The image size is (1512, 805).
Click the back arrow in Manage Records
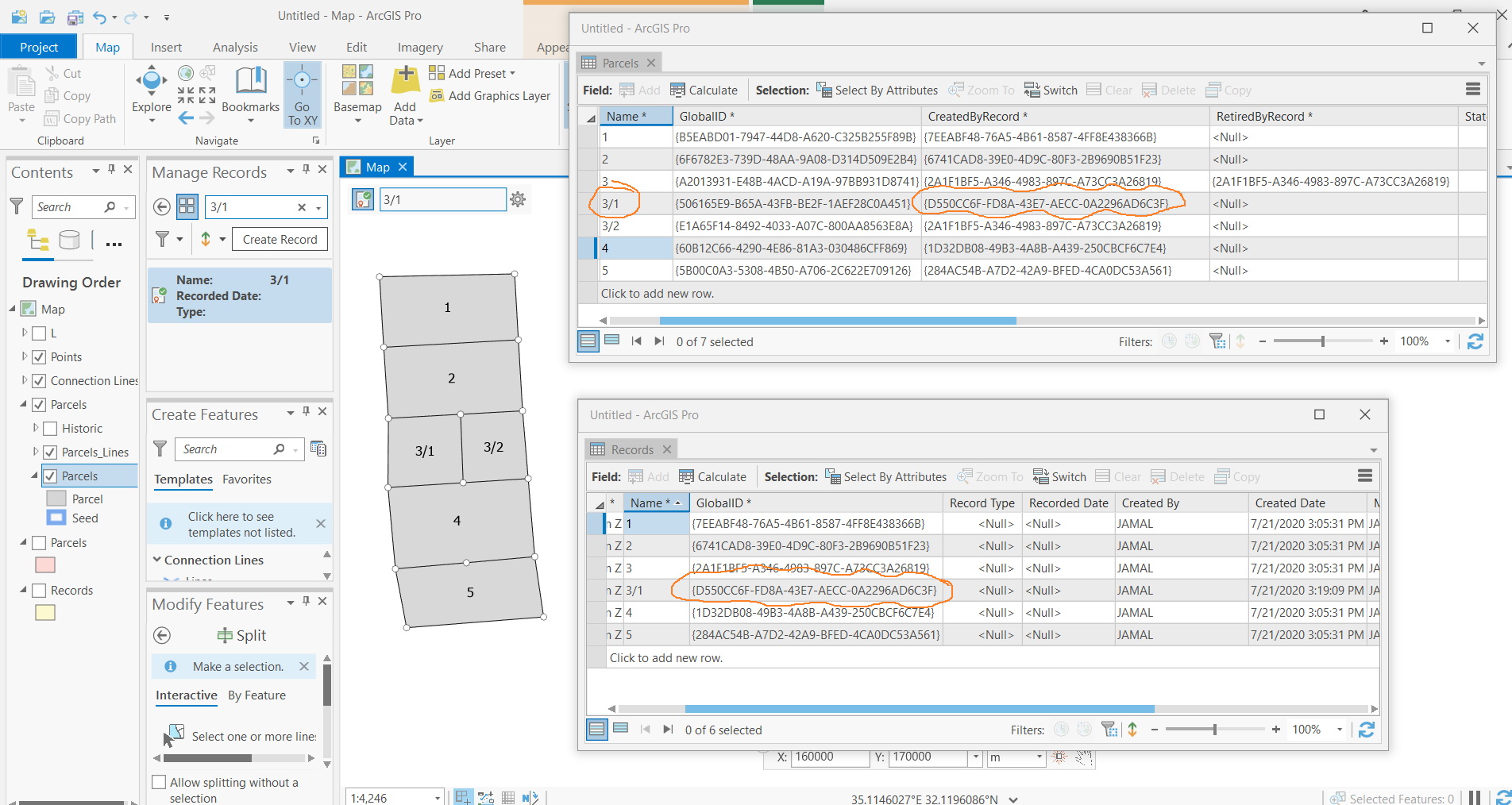162,207
